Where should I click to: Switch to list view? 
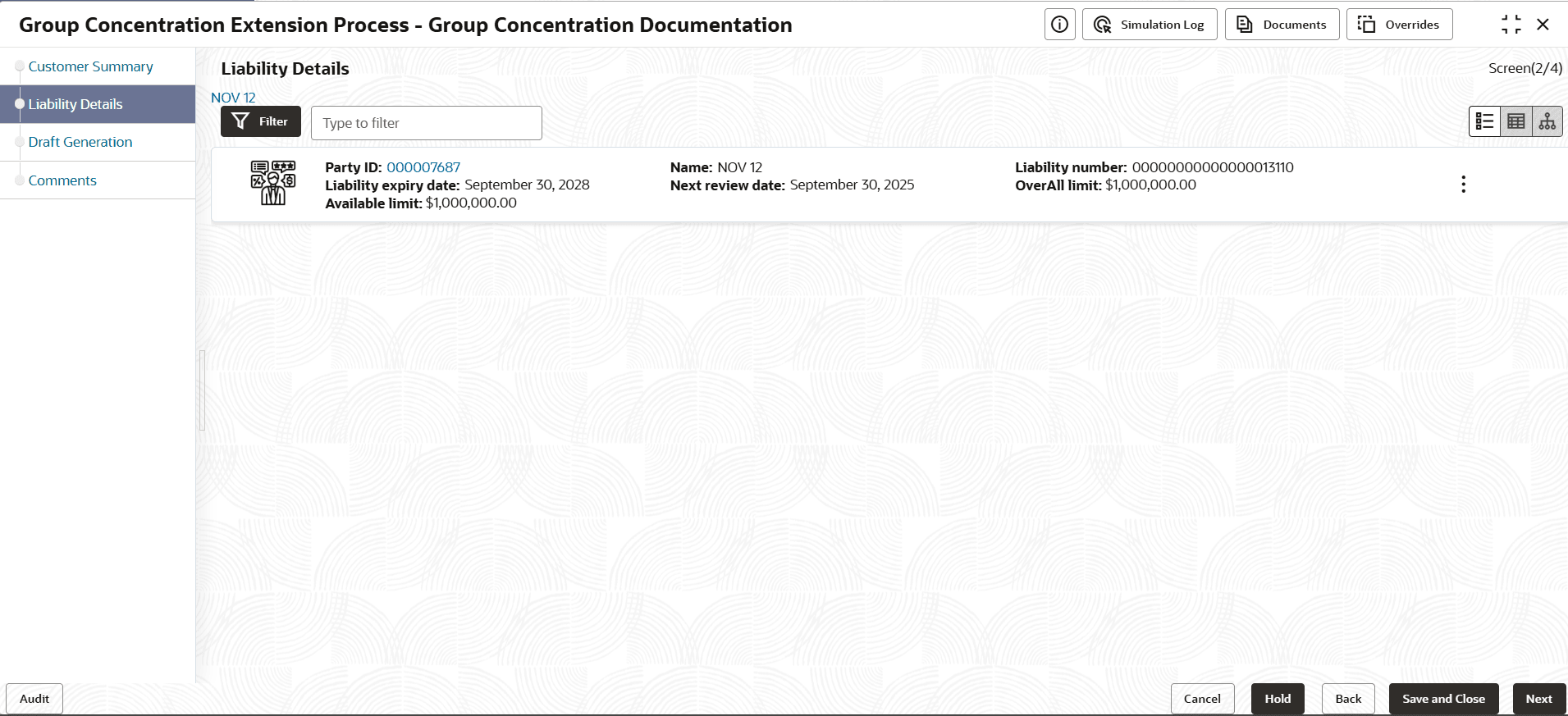(1484, 121)
